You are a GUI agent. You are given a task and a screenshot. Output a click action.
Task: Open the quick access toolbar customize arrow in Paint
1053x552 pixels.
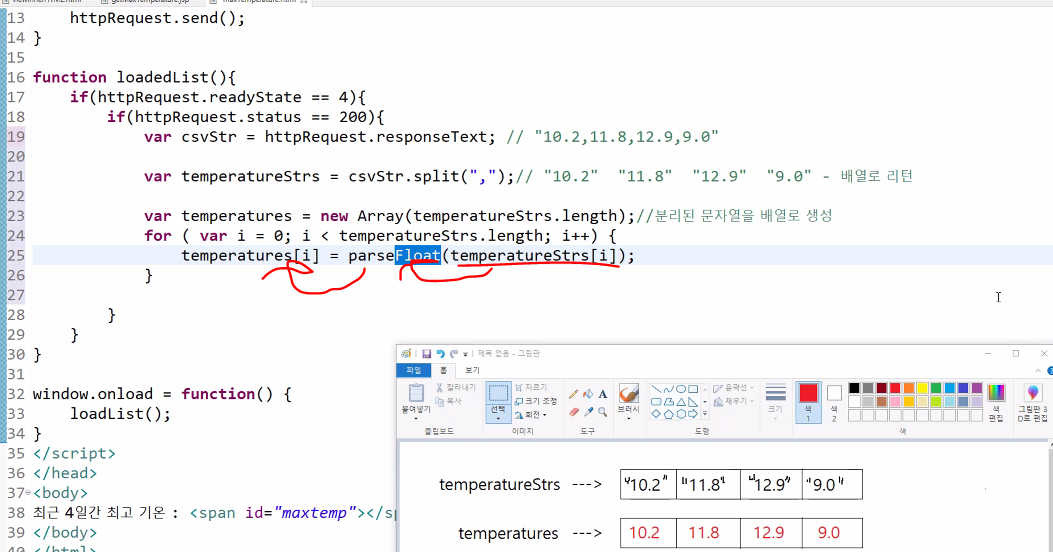[x=465, y=355]
